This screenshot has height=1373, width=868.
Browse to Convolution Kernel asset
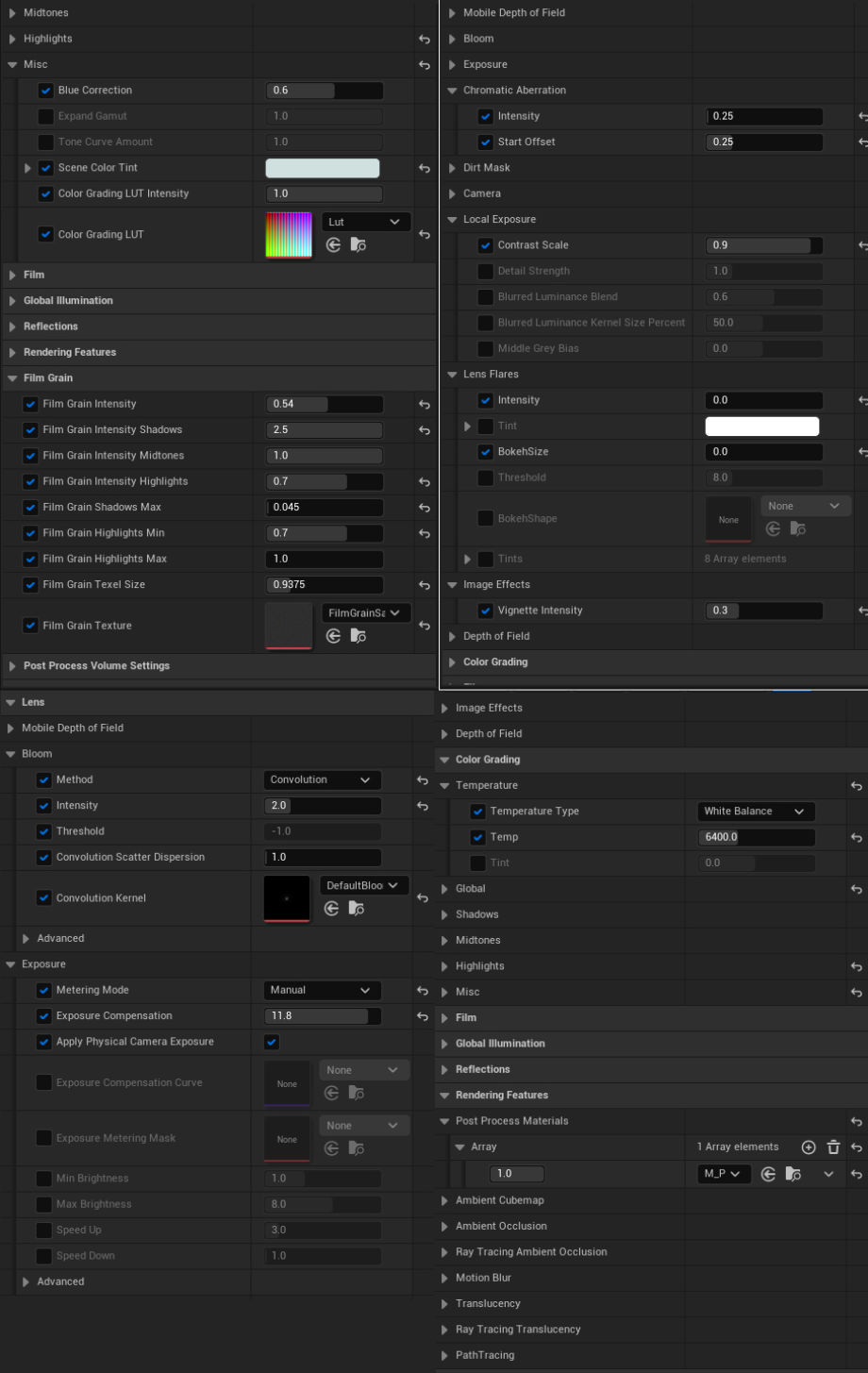pos(356,909)
